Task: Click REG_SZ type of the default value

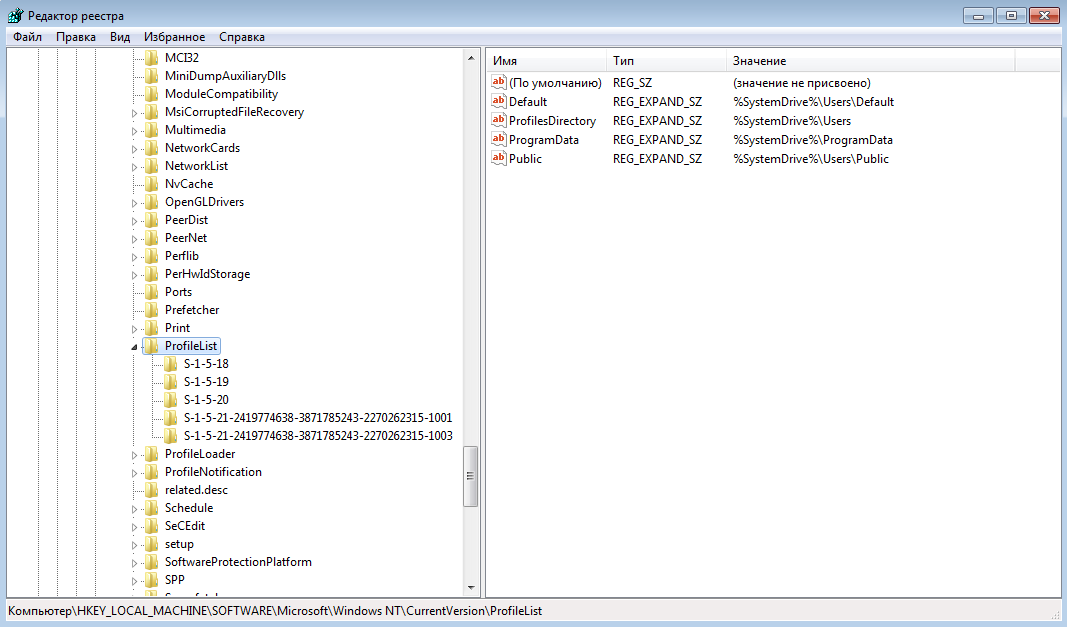Action: [x=632, y=82]
